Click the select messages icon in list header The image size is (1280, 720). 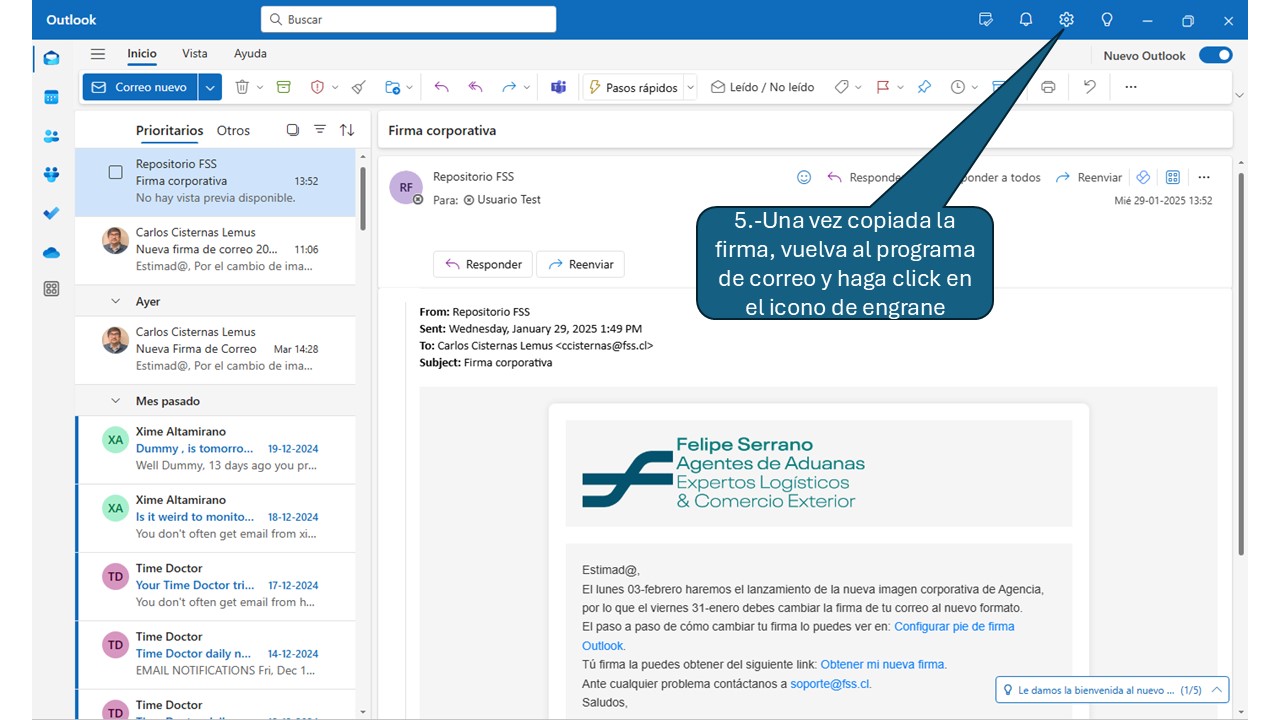293,130
